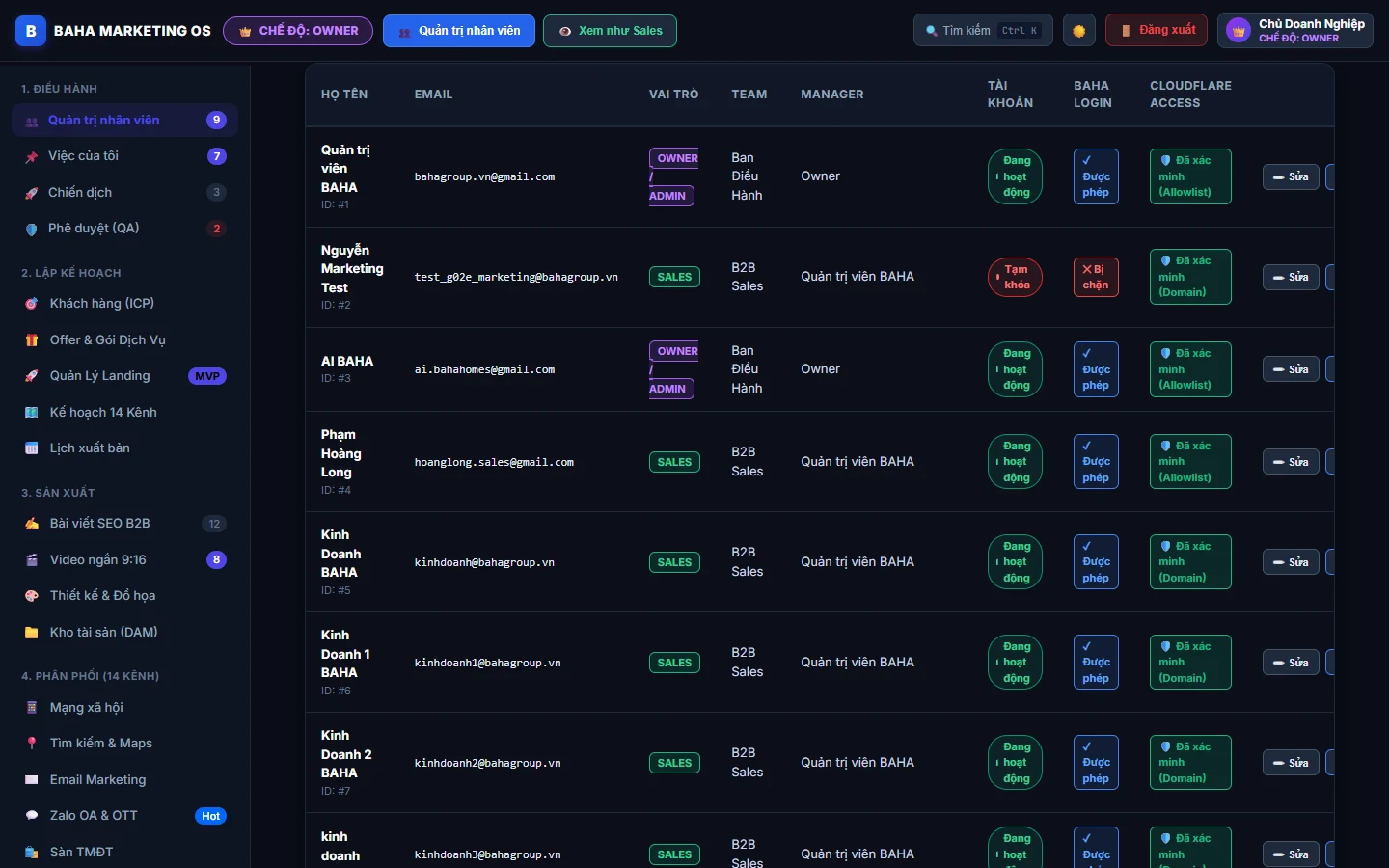Click the Video ngắn 9:16 clapper icon

32,560
